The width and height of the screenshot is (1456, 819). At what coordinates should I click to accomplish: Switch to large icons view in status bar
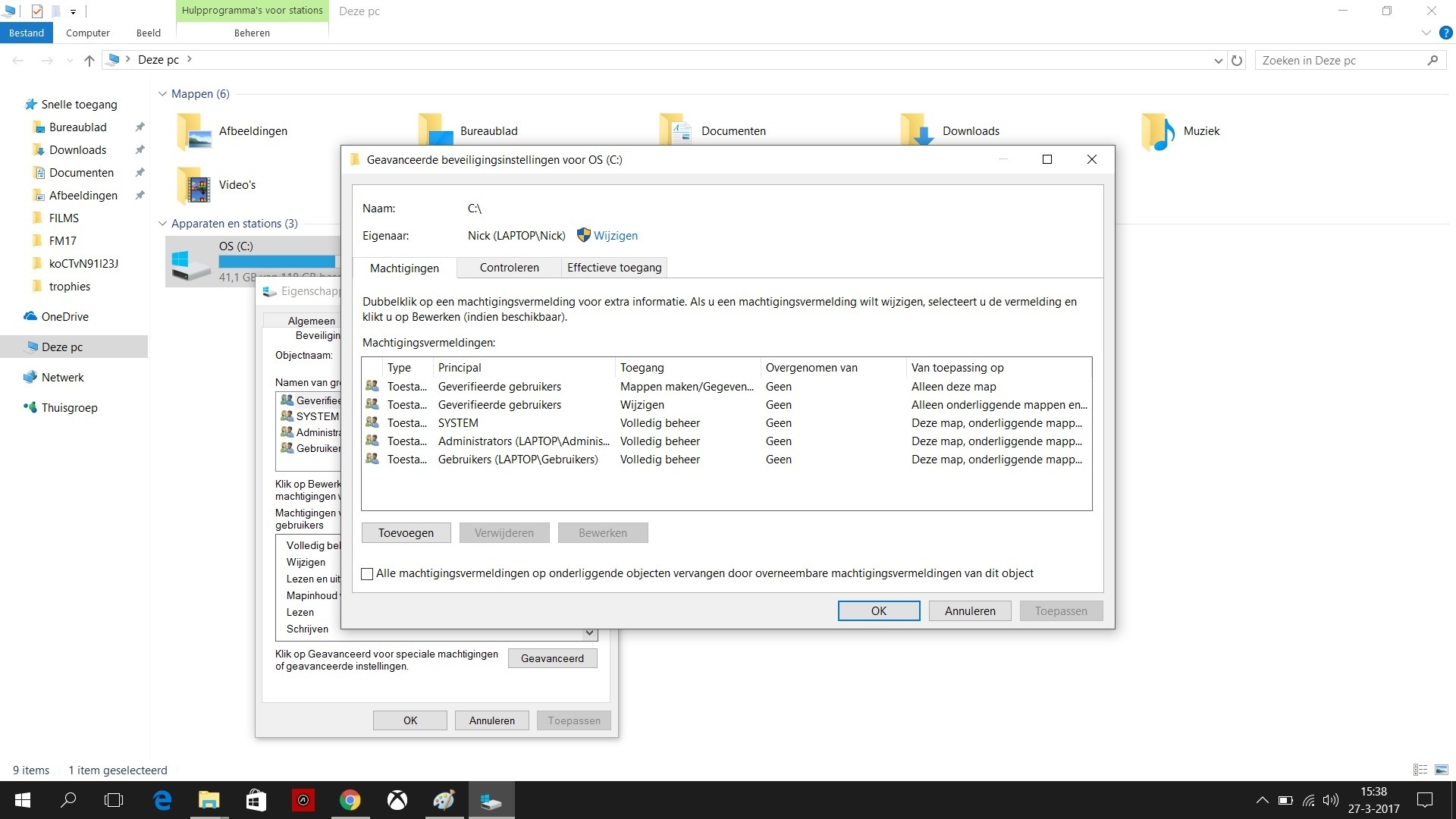[1441, 770]
